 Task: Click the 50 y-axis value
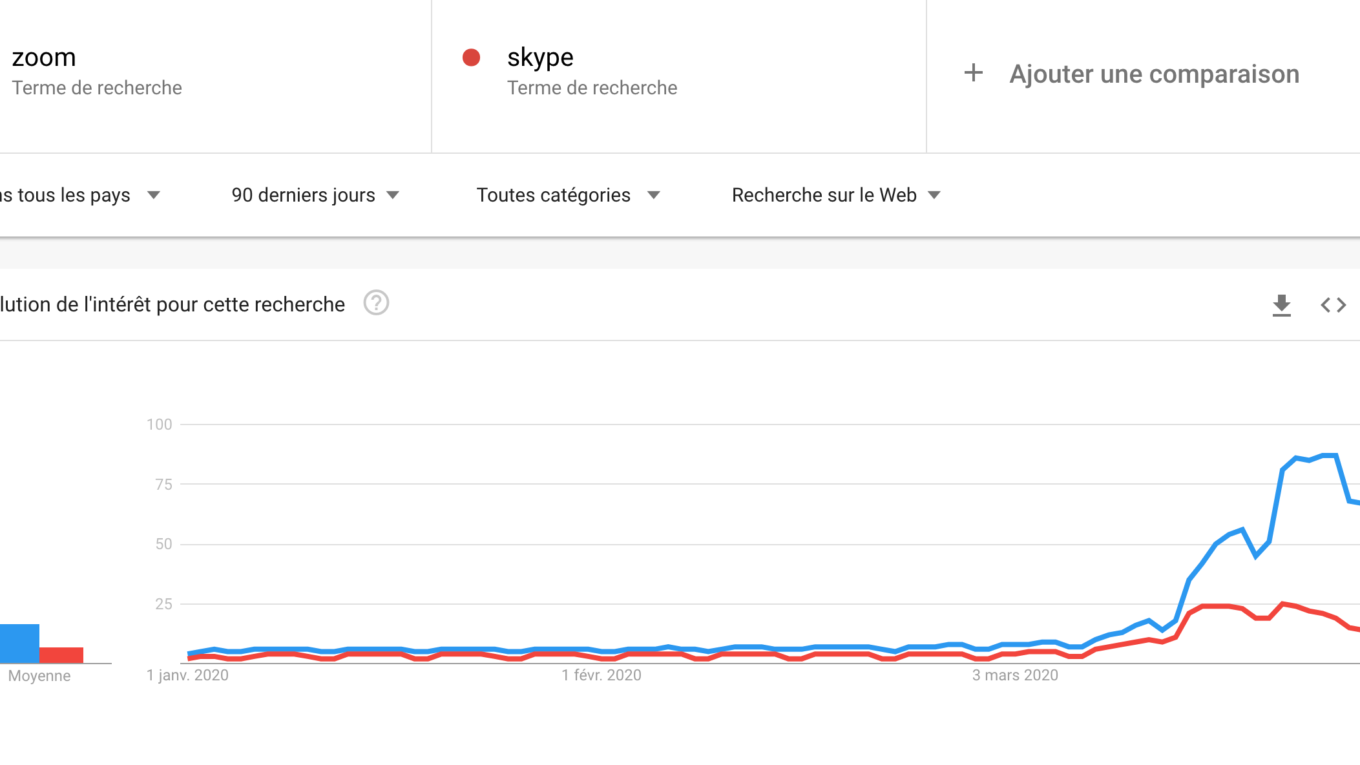click(163, 545)
